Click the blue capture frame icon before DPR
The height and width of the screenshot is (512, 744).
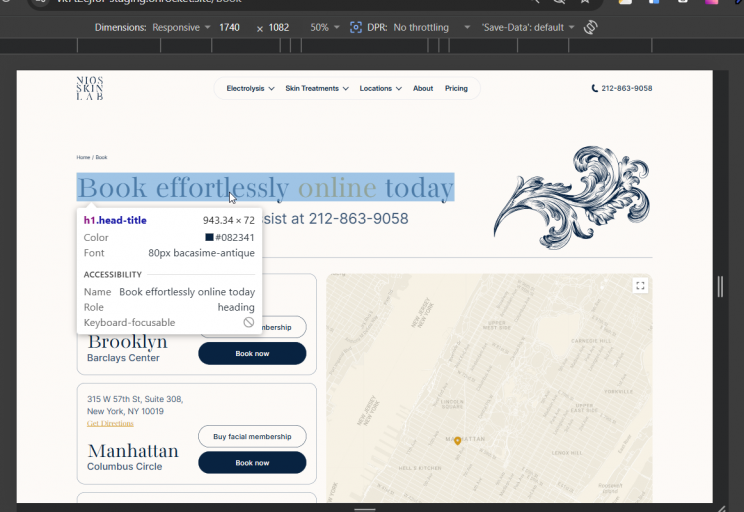click(x=356, y=27)
